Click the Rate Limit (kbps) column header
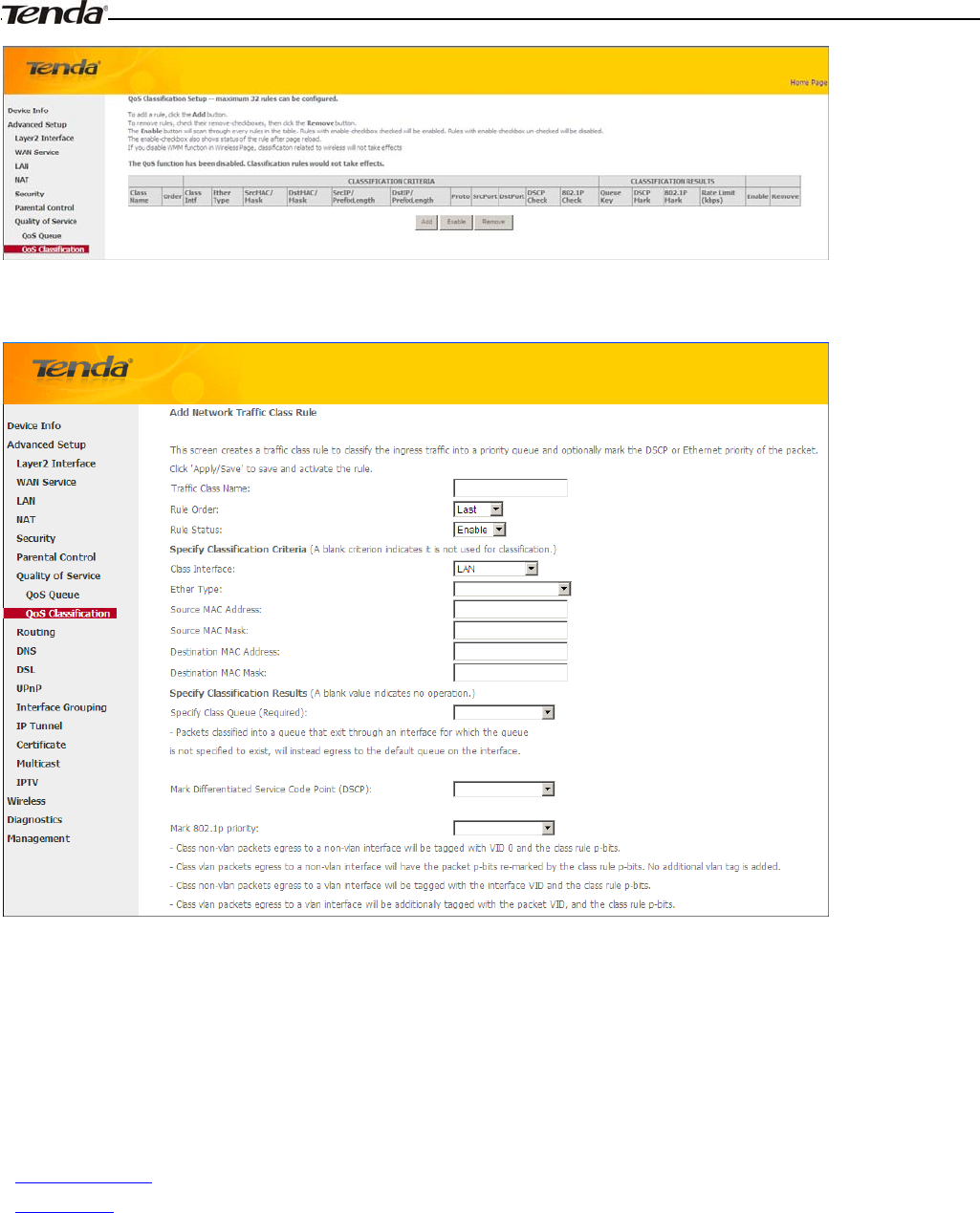Viewport: 980px width, 1213px height. pos(722,197)
